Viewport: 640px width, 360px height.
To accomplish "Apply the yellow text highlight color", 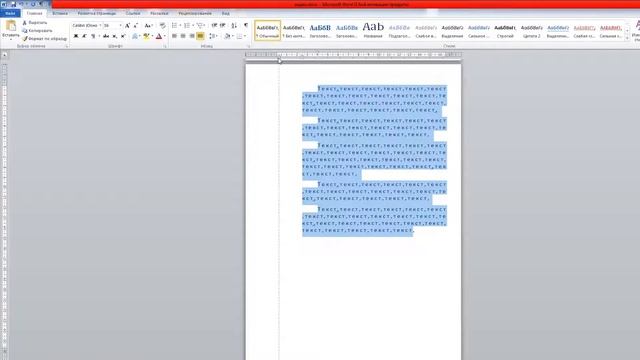I will click(x=146, y=36).
